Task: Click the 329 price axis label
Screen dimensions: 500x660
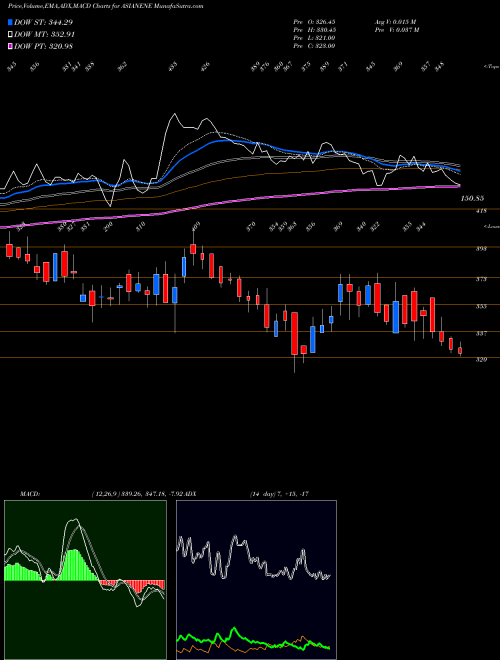Action: pyautogui.click(x=481, y=360)
